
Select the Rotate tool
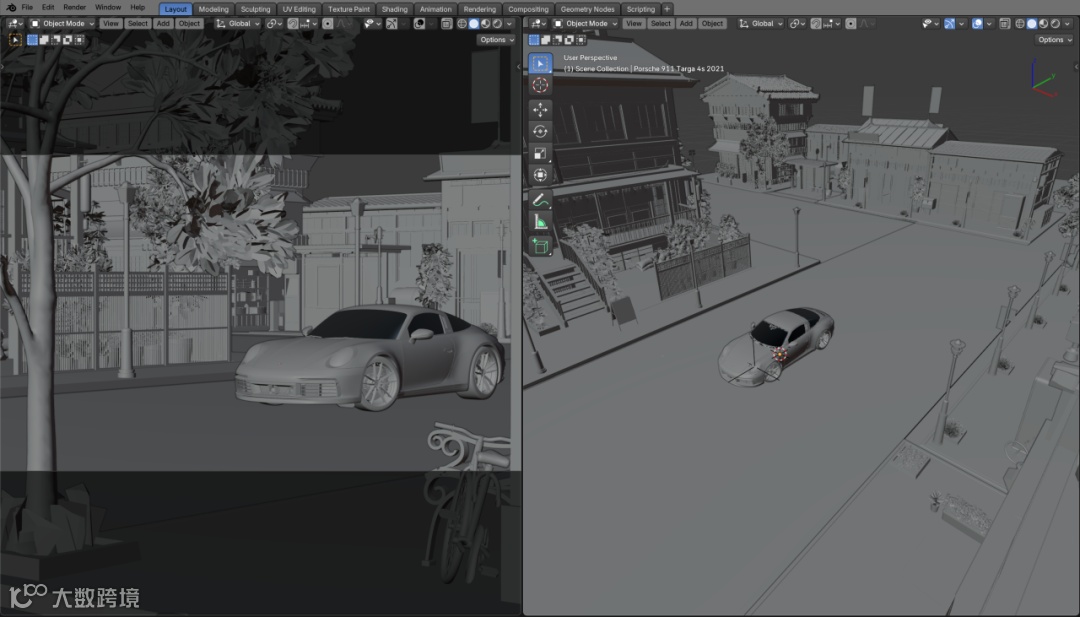point(540,131)
